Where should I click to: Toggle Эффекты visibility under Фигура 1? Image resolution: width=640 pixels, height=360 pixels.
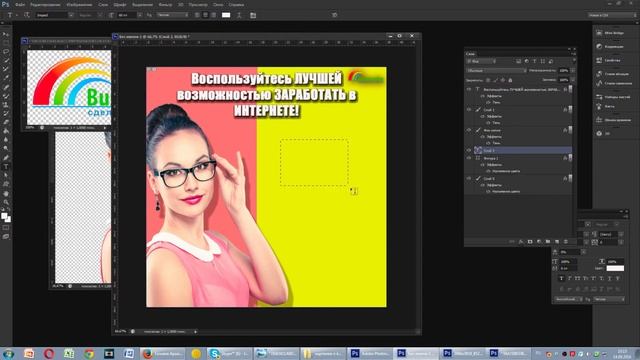(482, 164)
